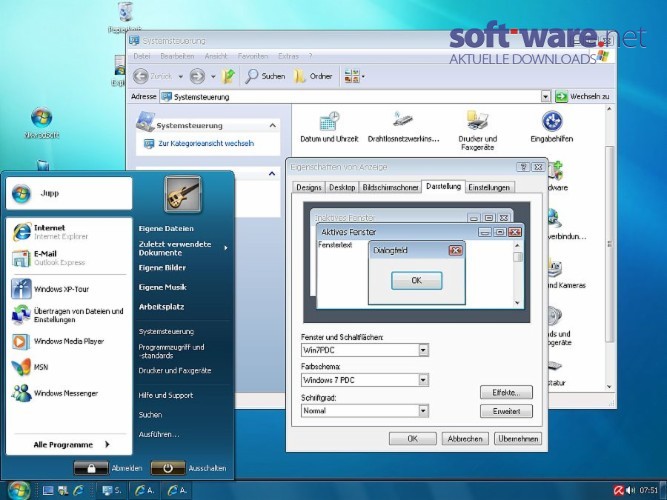The width and height of the screenshot is (667, 500).
Task: Open the forward history dropdown arrow
Action: [x=214, y=77]
